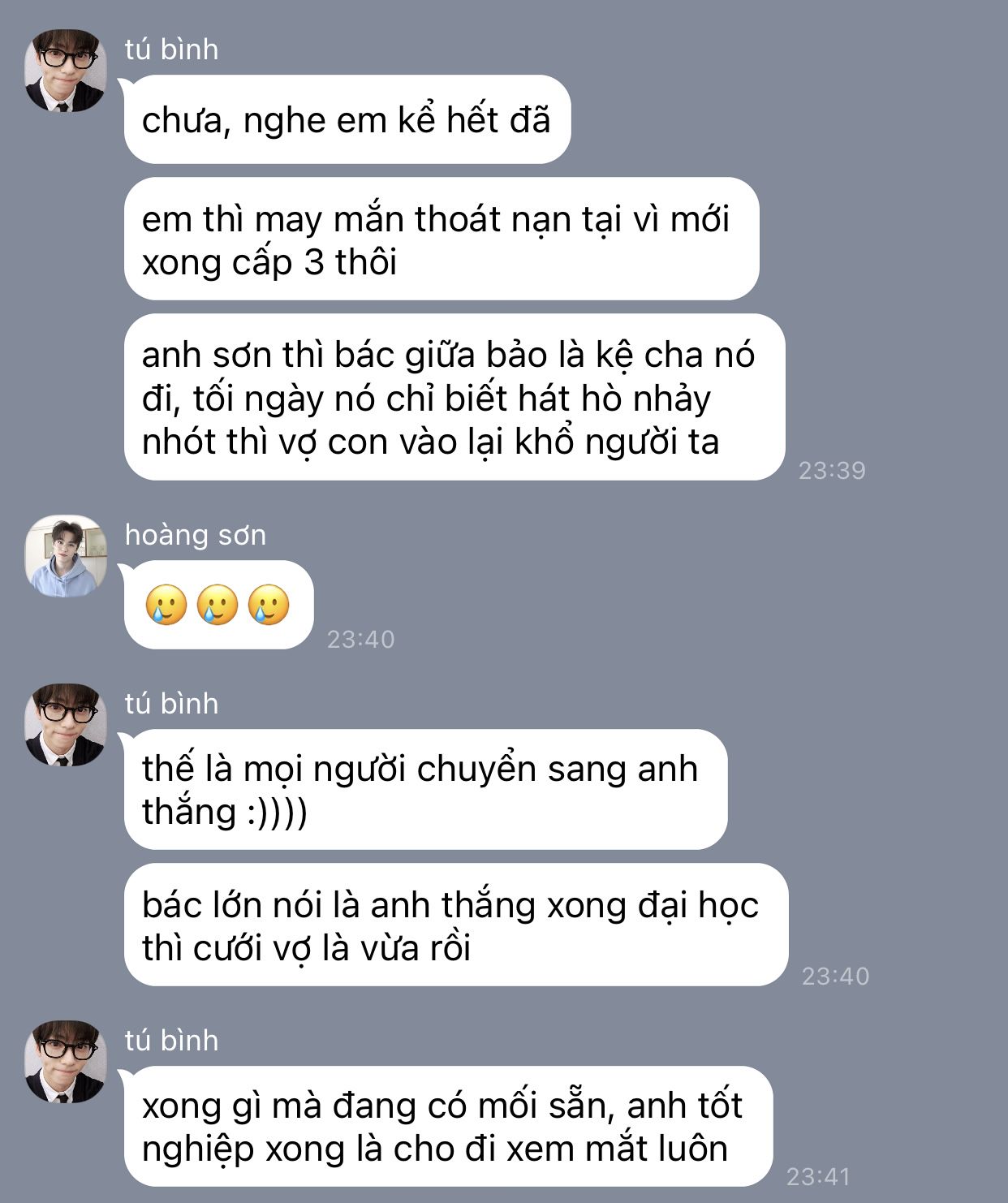Select the 'chuyển sang anh thắng' message
1008x1203 pixels.
(x=426, y=789)
